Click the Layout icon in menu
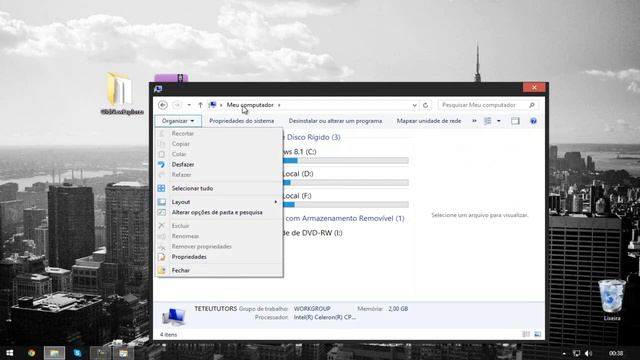 coord(162,202)
